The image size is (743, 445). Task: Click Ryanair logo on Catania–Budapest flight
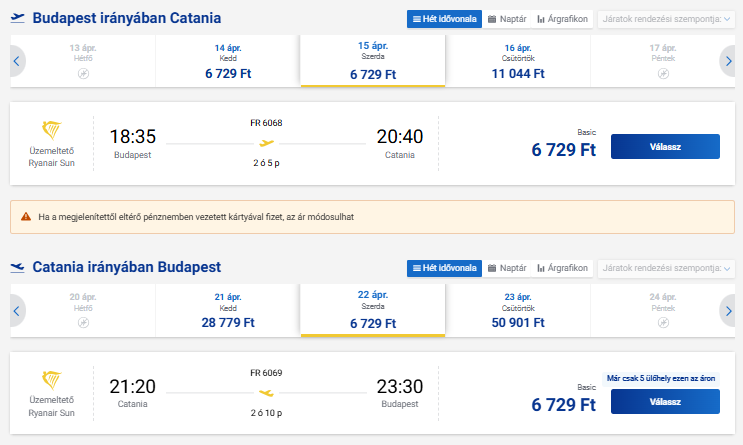pos(52,381)
